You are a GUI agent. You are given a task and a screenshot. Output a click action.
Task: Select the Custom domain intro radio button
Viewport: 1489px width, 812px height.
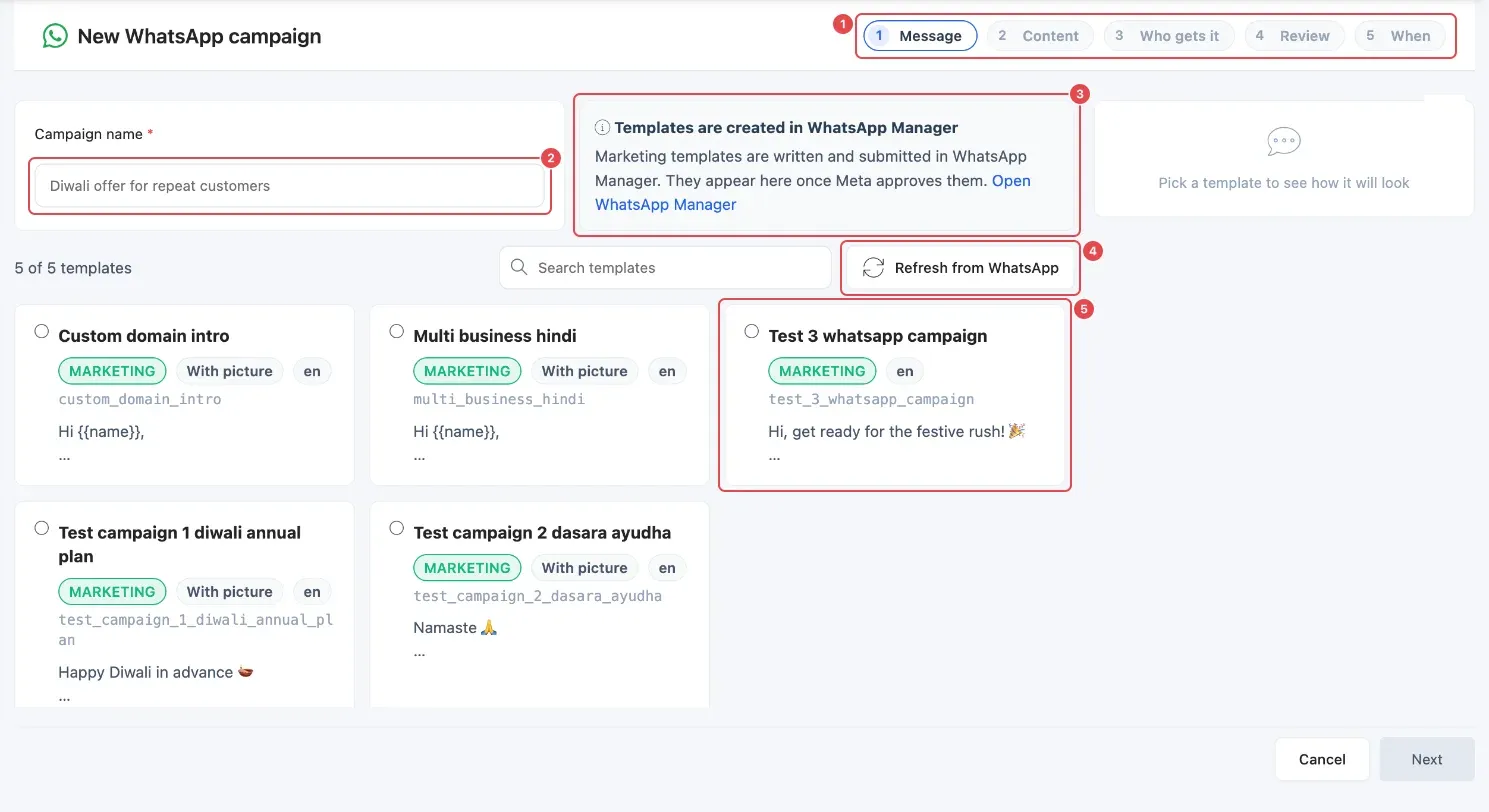click(41, 331)
